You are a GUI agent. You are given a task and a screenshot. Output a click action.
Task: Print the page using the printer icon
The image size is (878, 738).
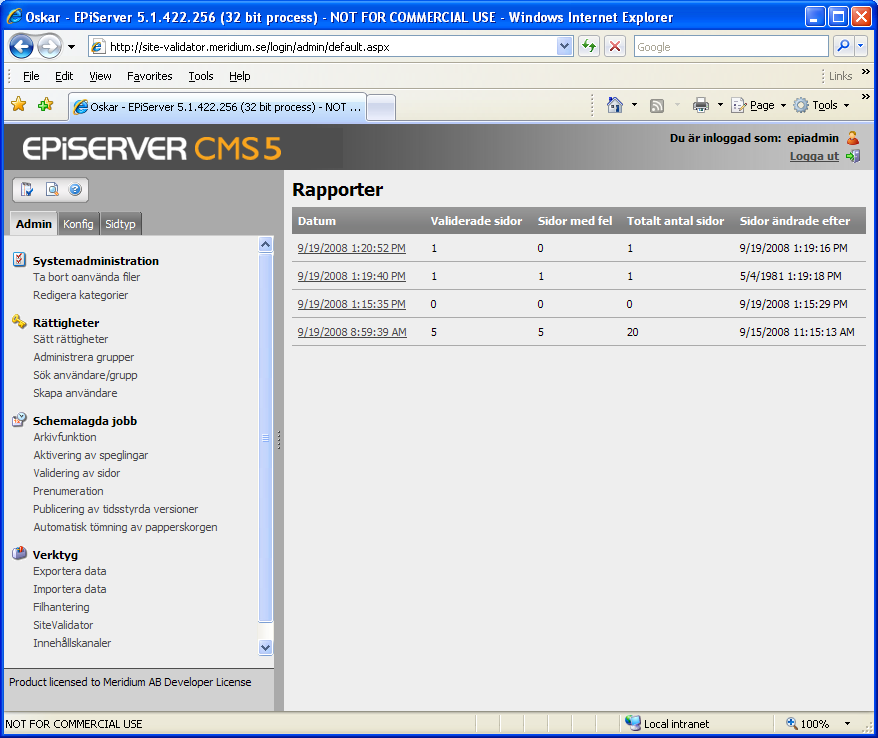(700, 105)
